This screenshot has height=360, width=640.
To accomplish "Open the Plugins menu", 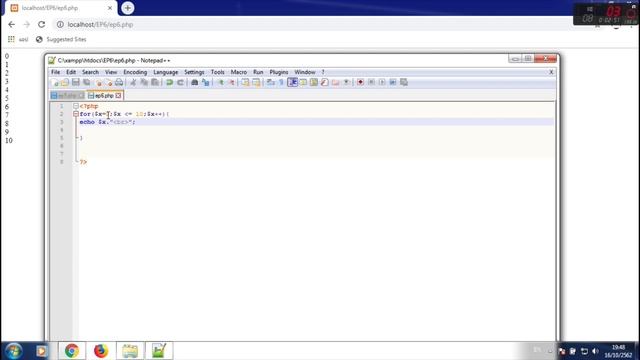I will 279,72.
